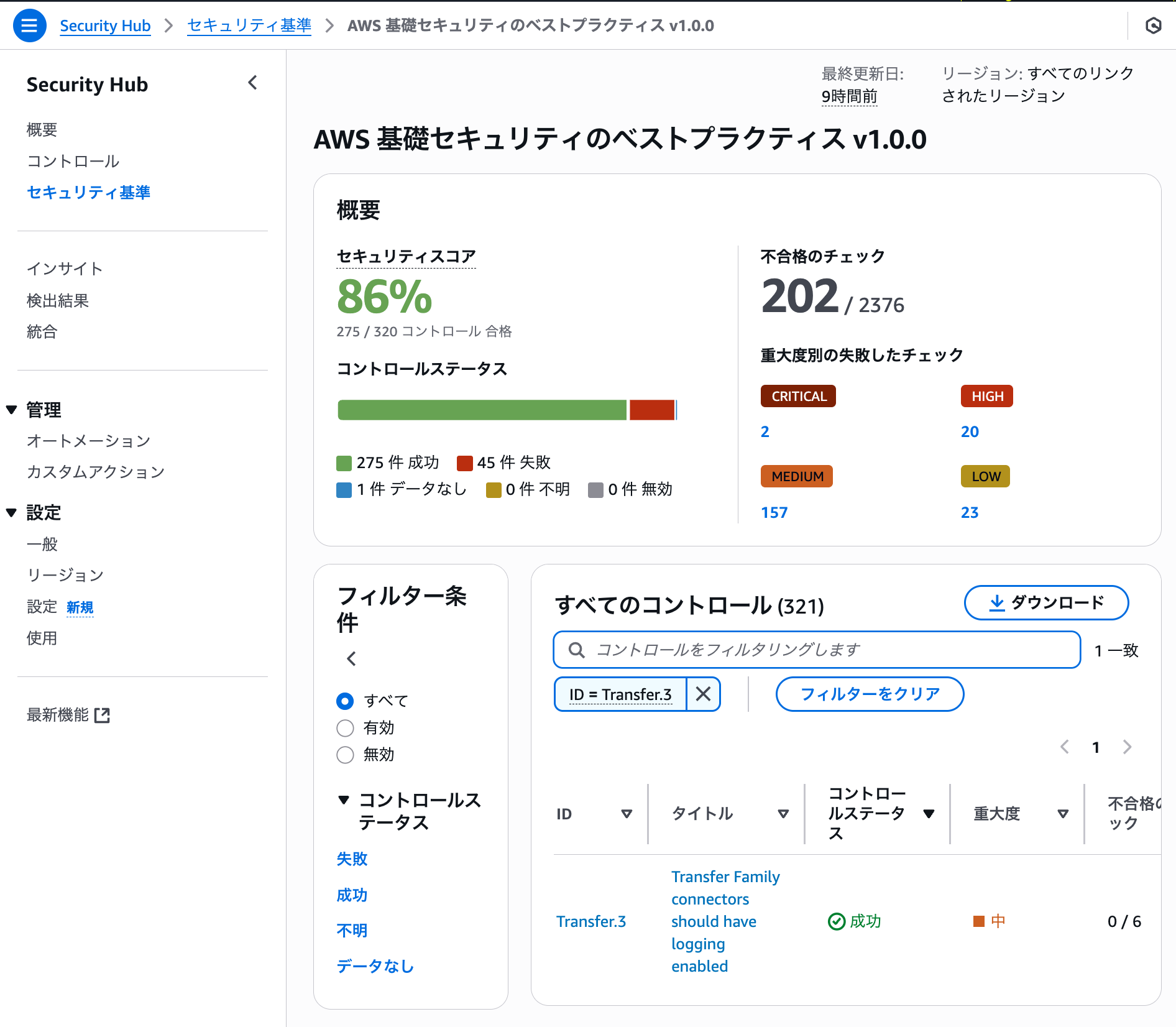This screenshot has width=1176, height=1027.
Task: Open 使用 in the sidebar
Action: (42, 638)
